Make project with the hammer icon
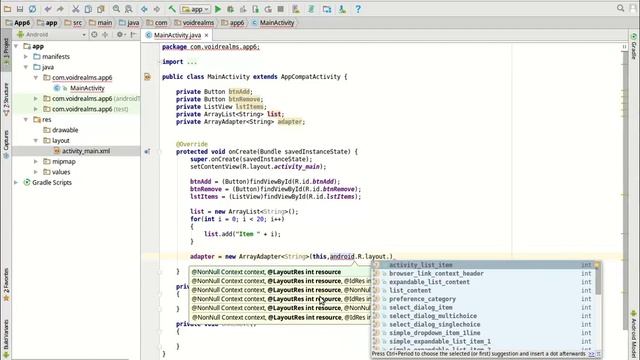 pos(172,9)
